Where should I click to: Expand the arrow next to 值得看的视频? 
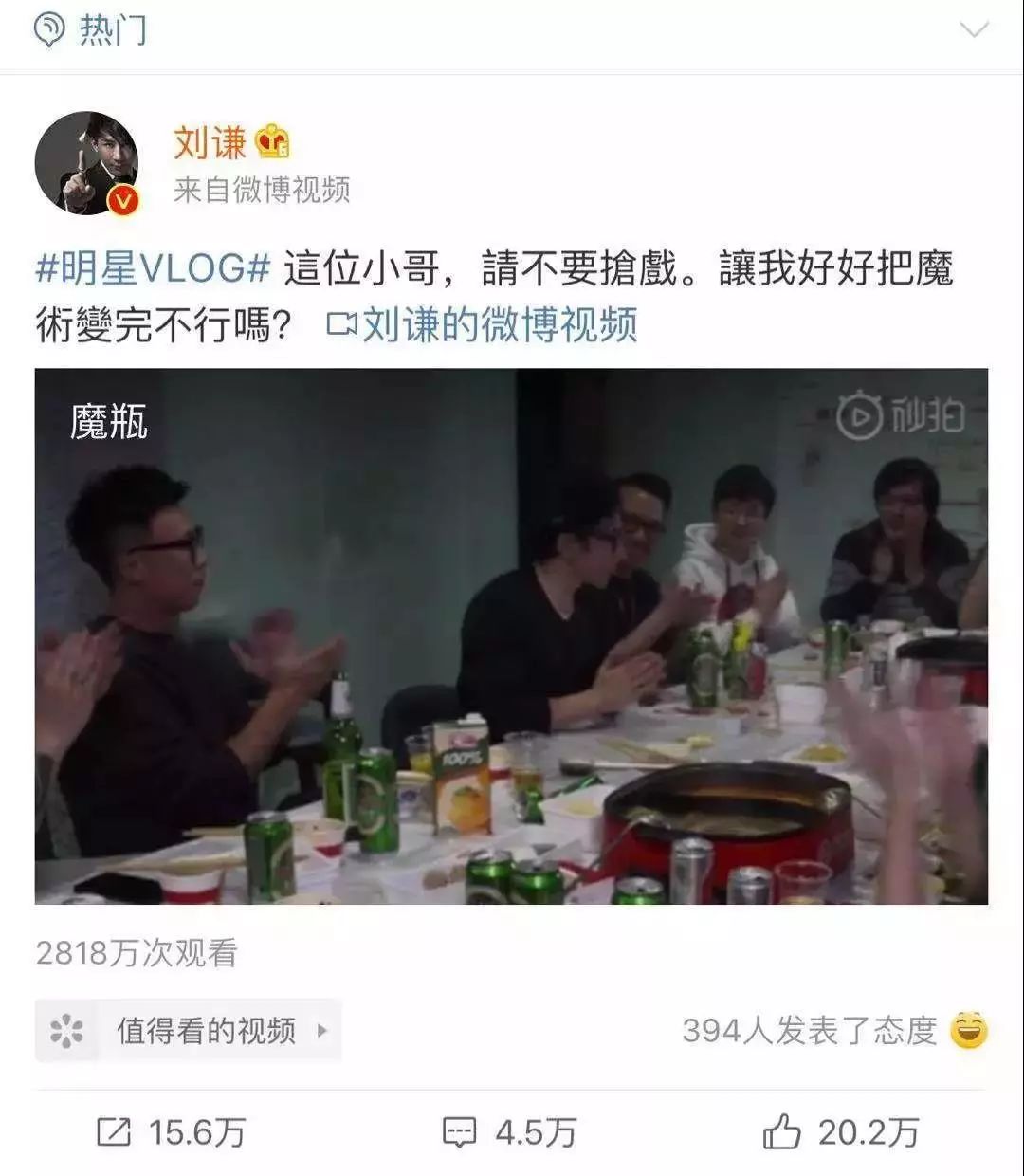(x=321, y=1030)
